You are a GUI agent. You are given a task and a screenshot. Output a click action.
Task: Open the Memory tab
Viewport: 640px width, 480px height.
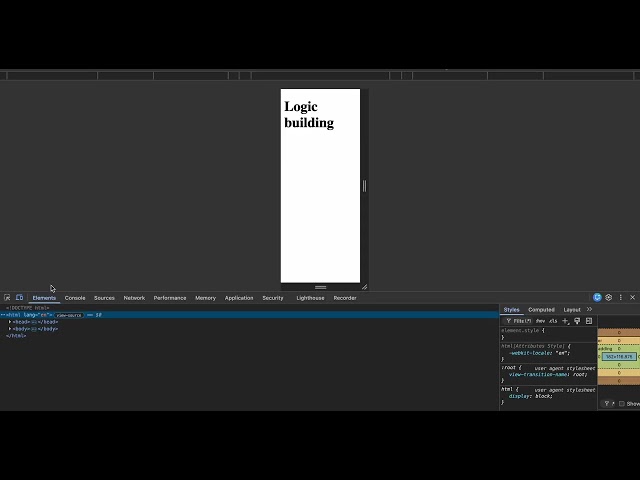[x=205, y=298]
